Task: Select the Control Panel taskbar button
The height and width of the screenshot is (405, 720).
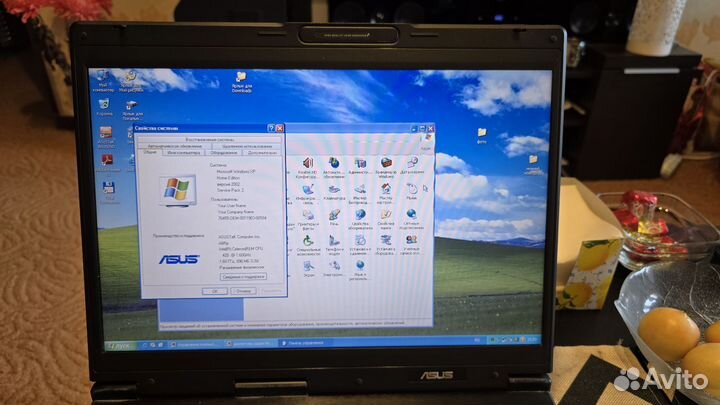Action: [305, 343]
